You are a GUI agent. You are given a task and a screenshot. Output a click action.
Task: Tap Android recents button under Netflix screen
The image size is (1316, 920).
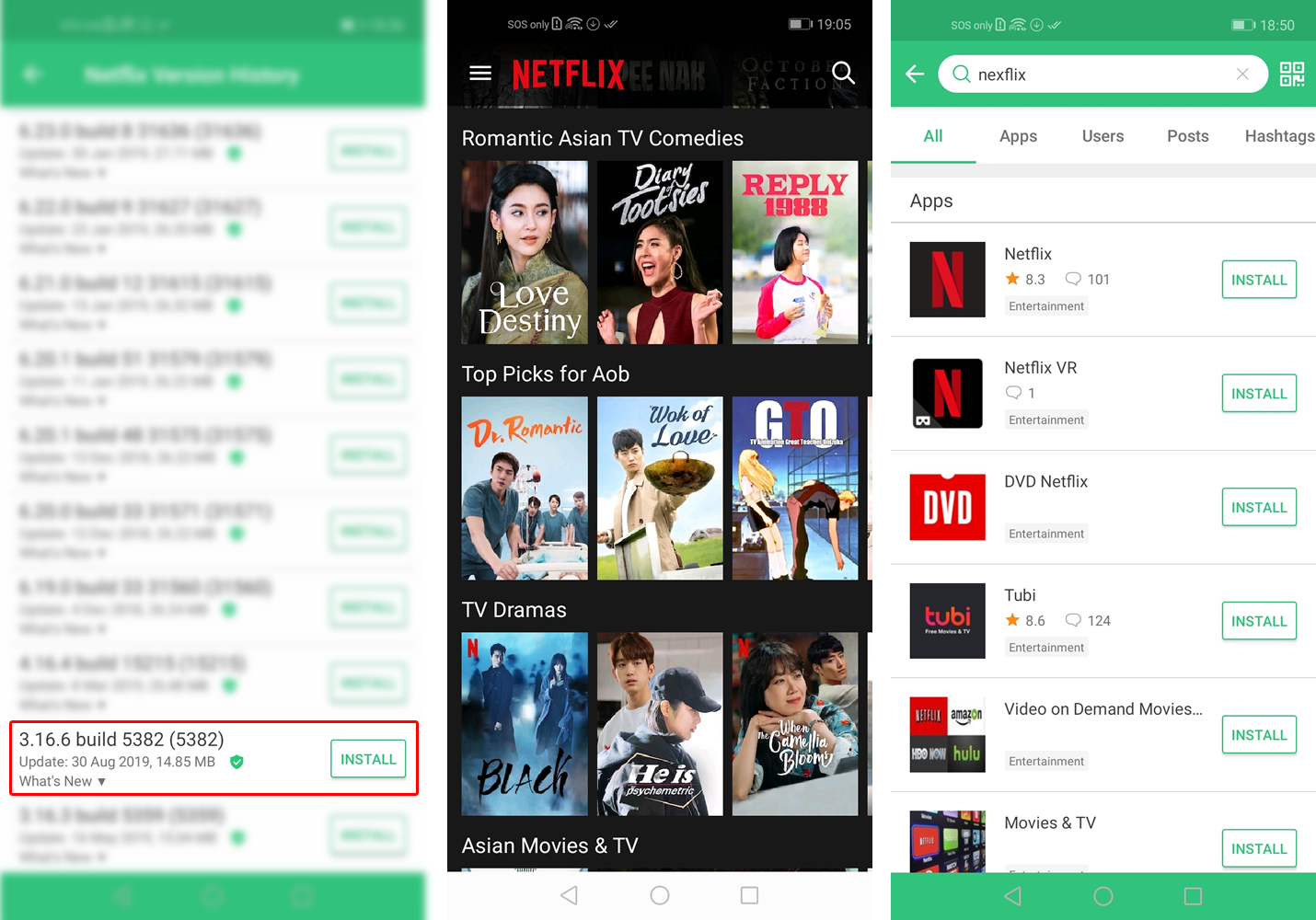click(x=750, y=895)
